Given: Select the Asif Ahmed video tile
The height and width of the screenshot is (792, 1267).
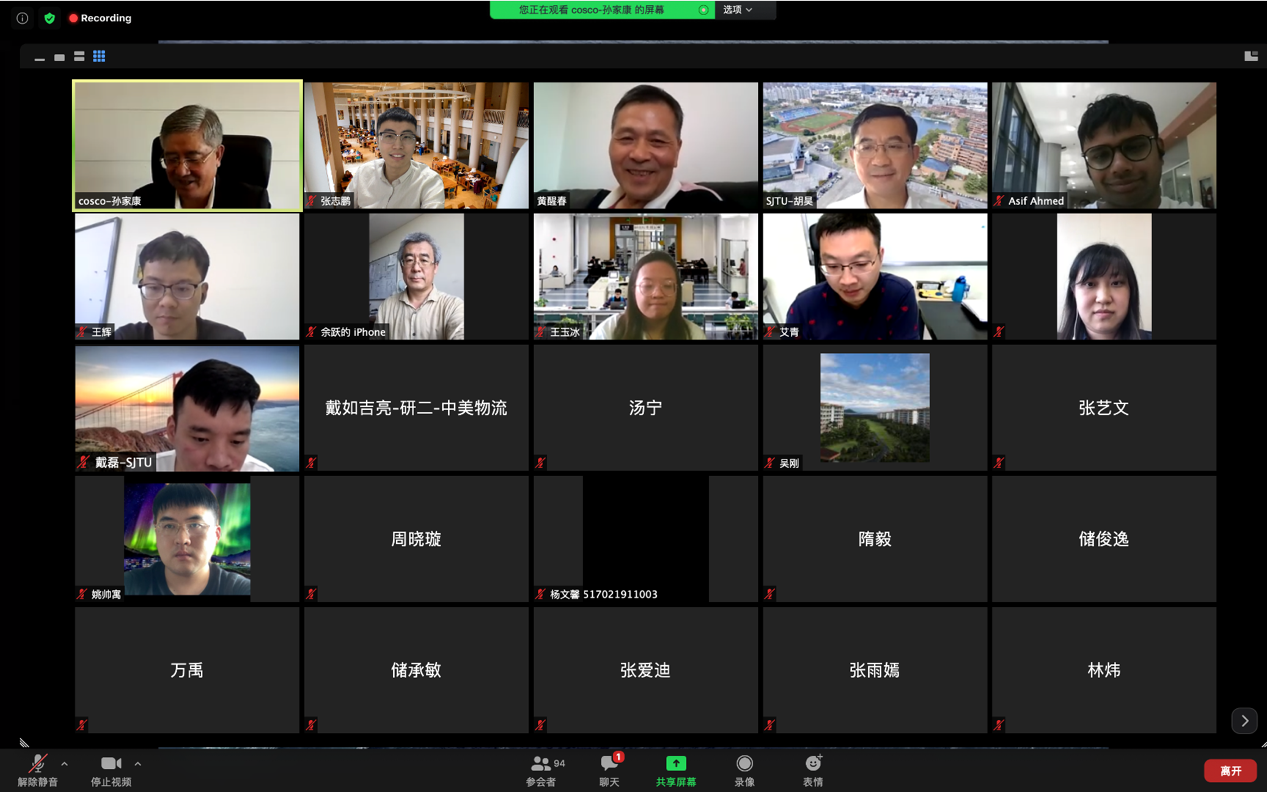Looking at the screenshot, I should [x=1104, y=145].
